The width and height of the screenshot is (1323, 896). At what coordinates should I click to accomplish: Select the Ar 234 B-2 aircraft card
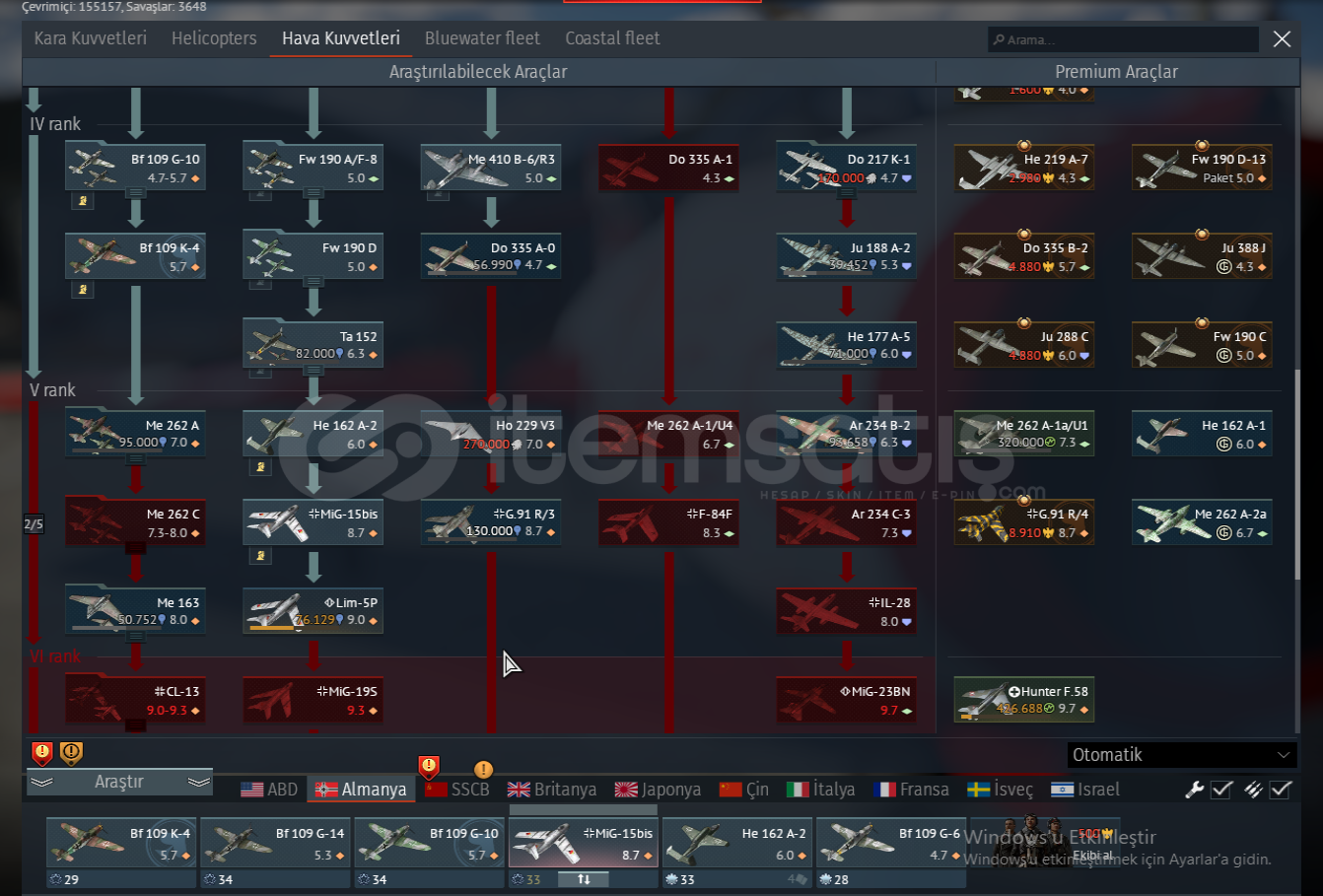[x=846, y=433]
